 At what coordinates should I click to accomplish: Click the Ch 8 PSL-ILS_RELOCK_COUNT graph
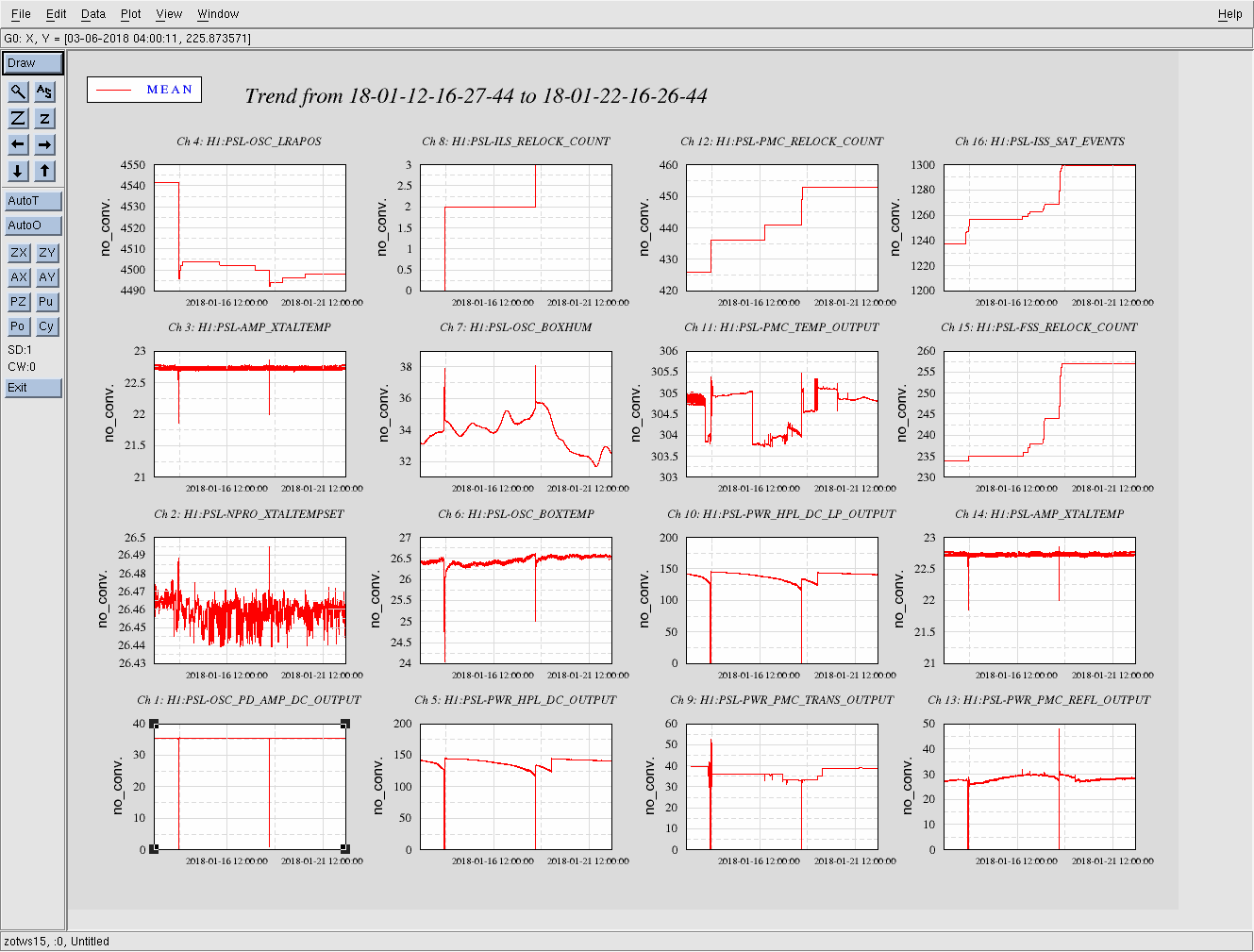coord(516,227)
